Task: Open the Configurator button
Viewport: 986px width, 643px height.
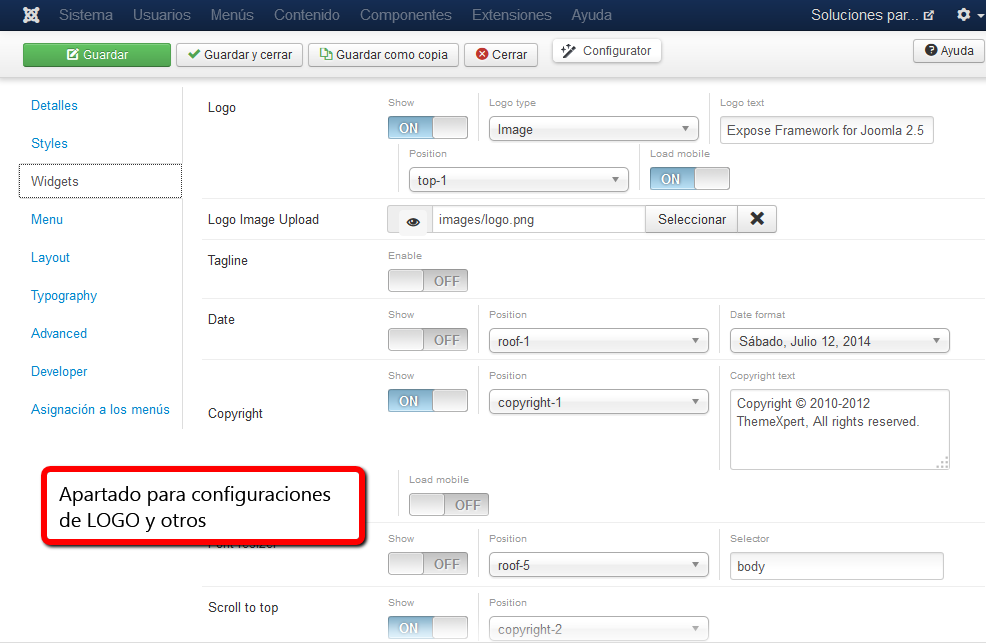Action: [607, 51]
